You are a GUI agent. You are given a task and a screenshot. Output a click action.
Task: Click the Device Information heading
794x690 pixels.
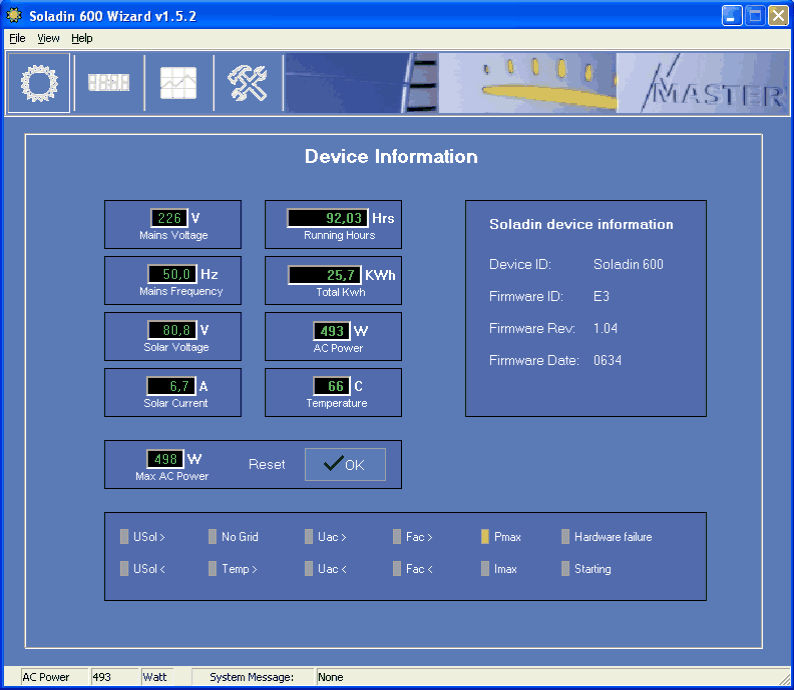click(391, 156)
